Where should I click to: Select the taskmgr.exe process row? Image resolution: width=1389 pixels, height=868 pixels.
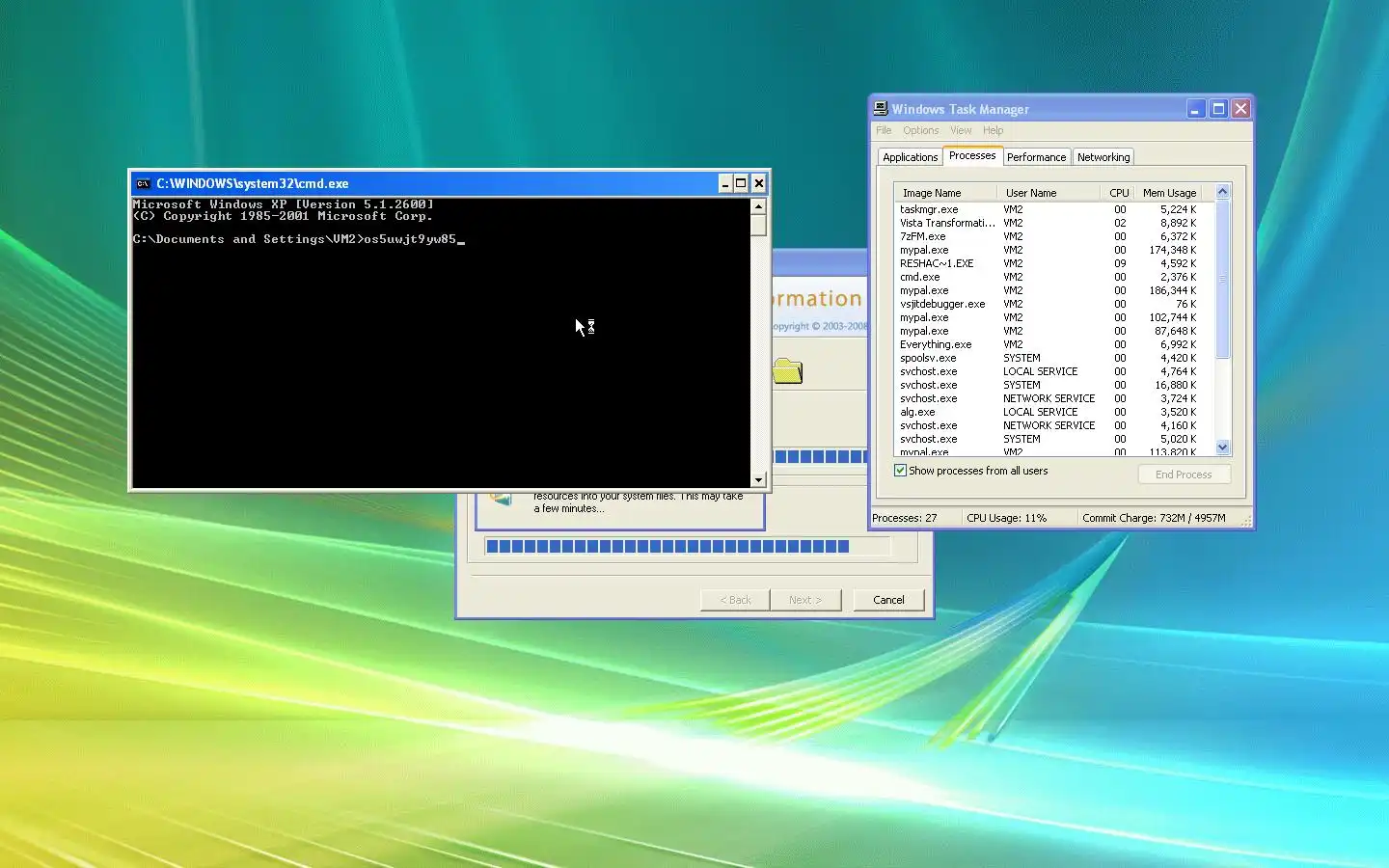(1053, 209)
